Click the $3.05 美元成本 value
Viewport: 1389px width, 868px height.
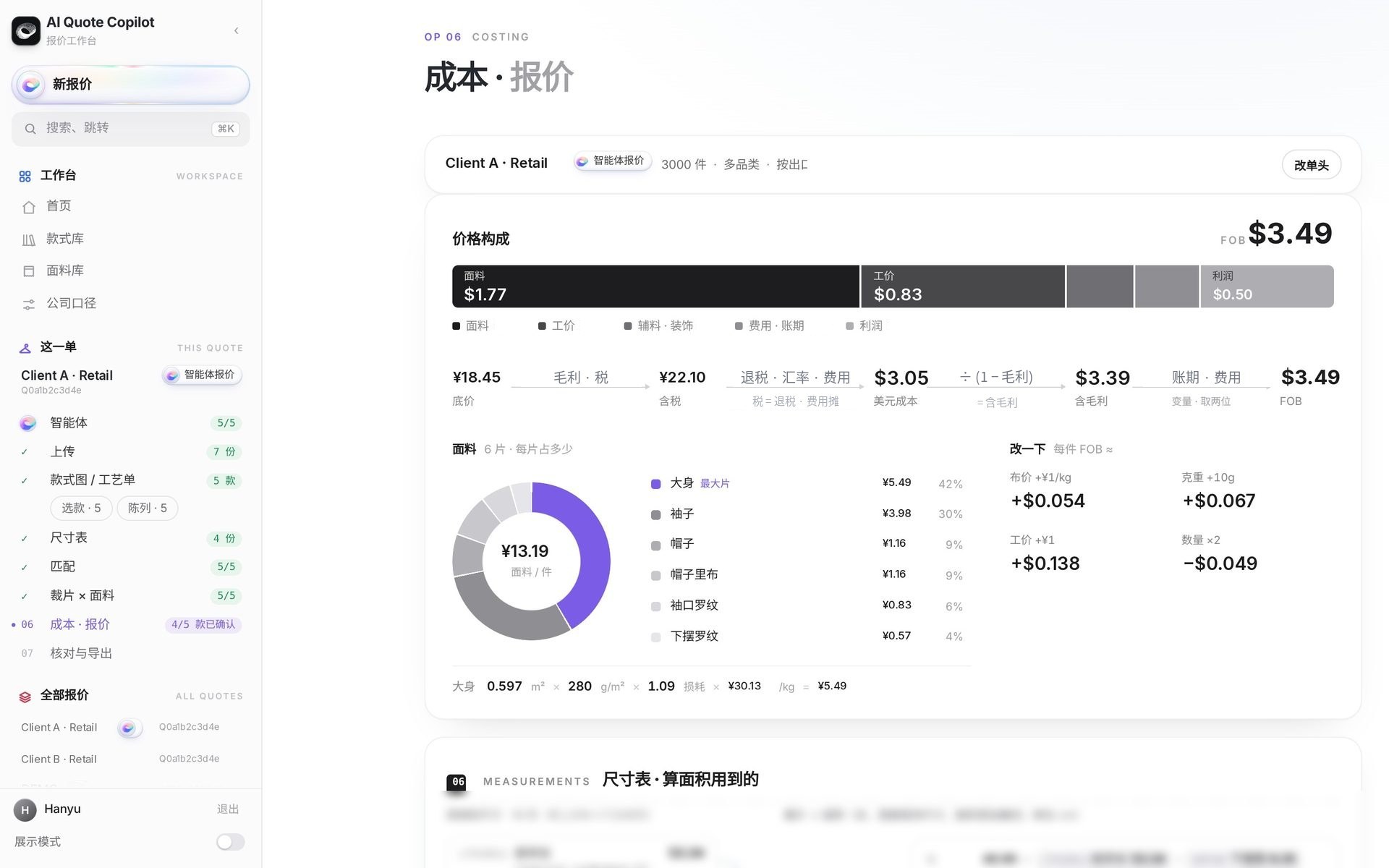(901, 378)
